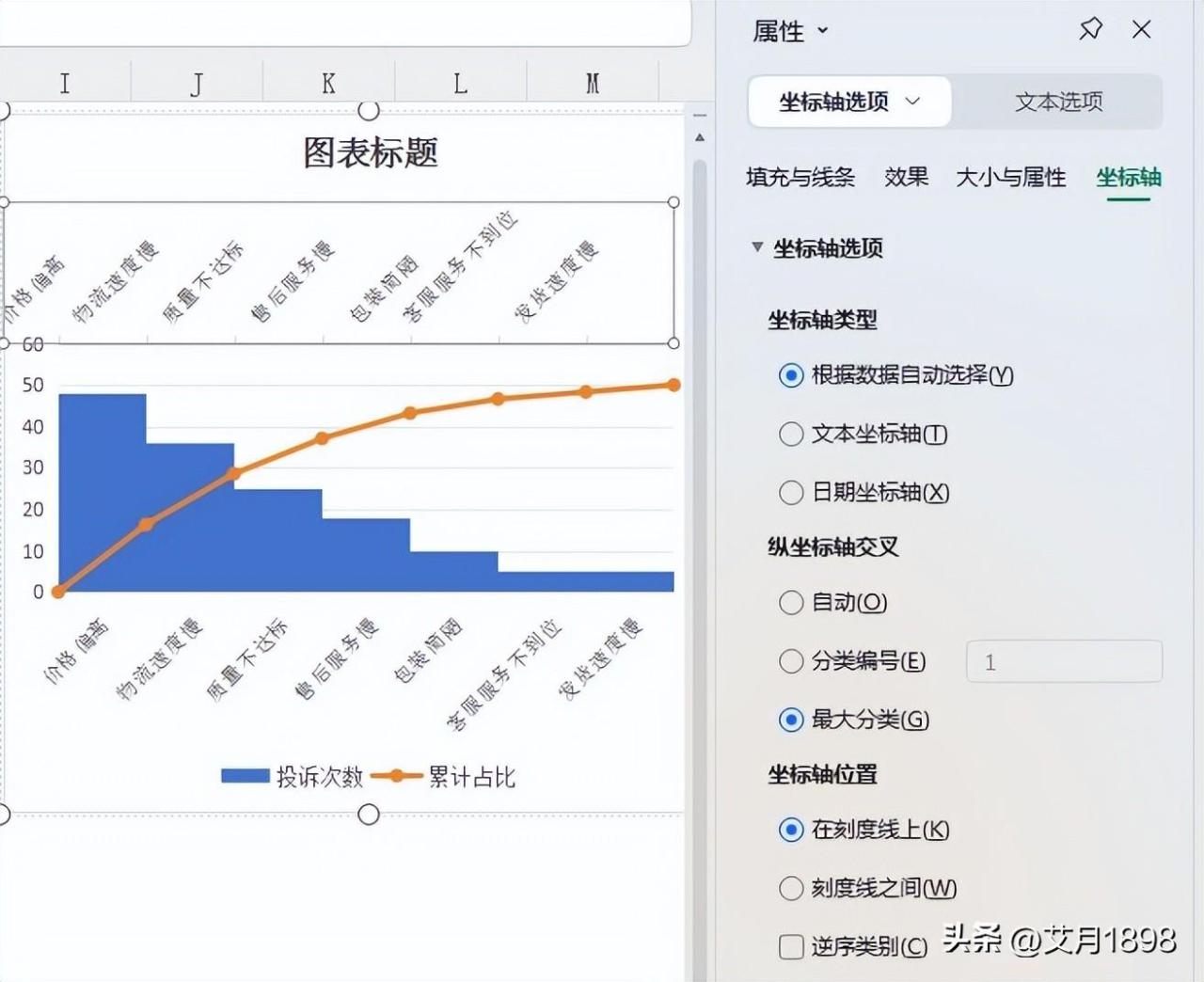Click the bottom axis label 价格偏高

click(x=77, y=650)
